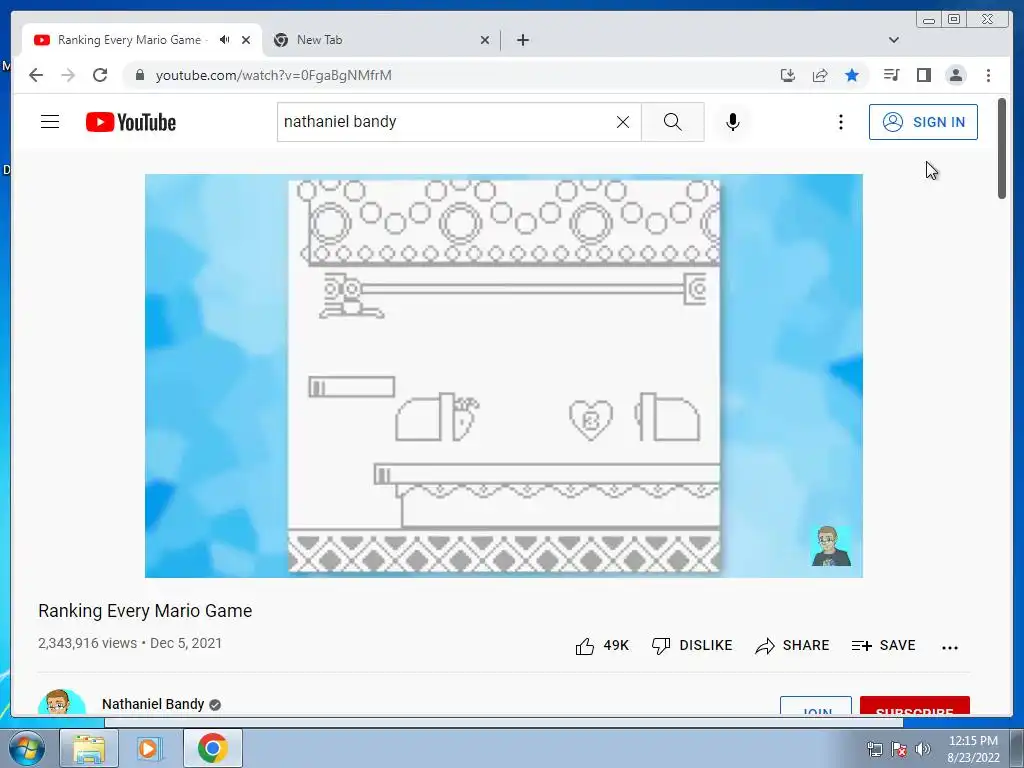Click the taskbar clock showing 12:15 PM
The image size is (1024, 768).
click(973, 749)
